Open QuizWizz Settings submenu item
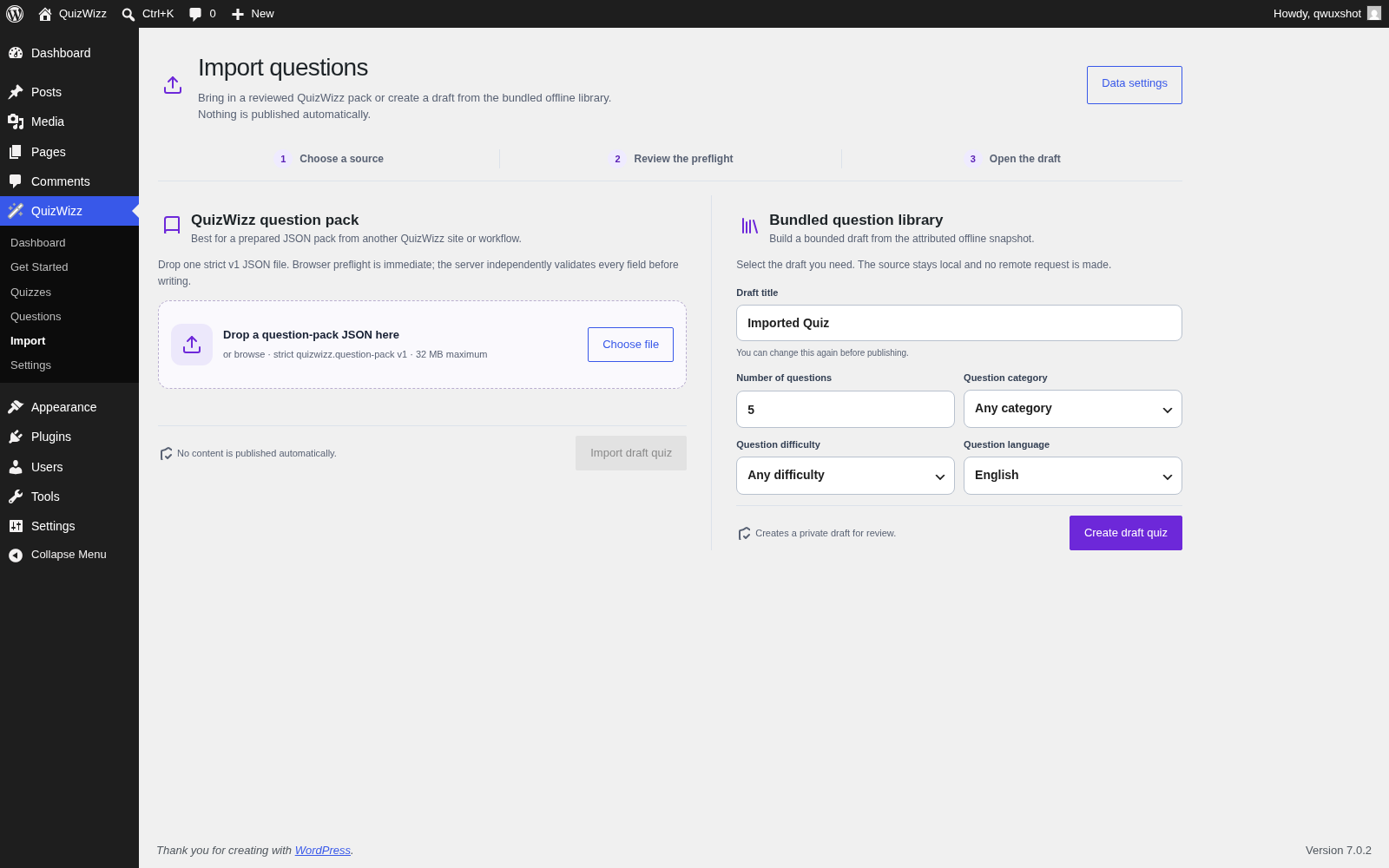 point(30,365)
